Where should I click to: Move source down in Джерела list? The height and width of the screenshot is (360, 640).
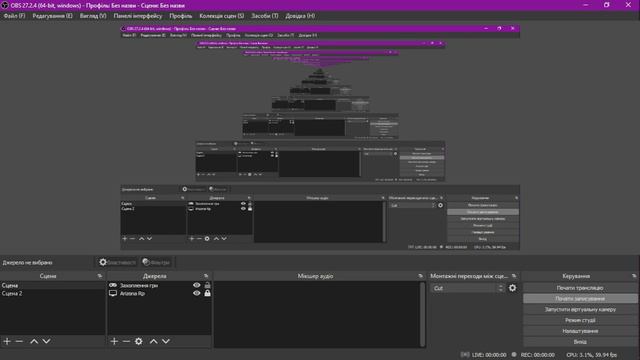click(166, 341)
